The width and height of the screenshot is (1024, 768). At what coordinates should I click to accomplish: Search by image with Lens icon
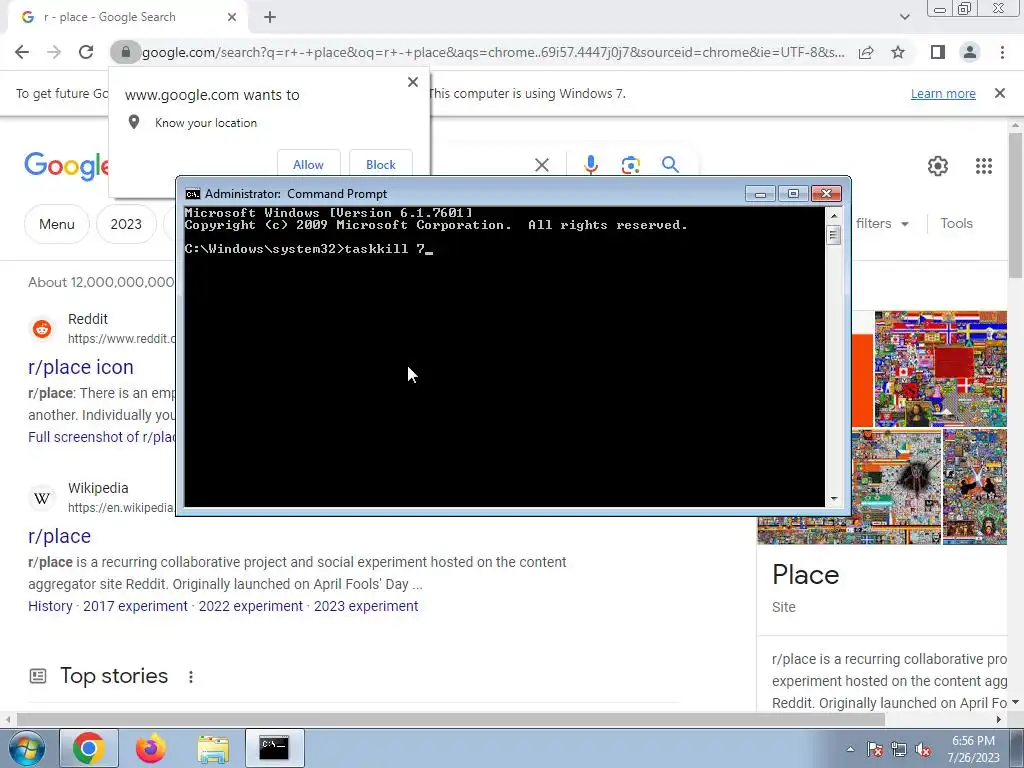630,165
